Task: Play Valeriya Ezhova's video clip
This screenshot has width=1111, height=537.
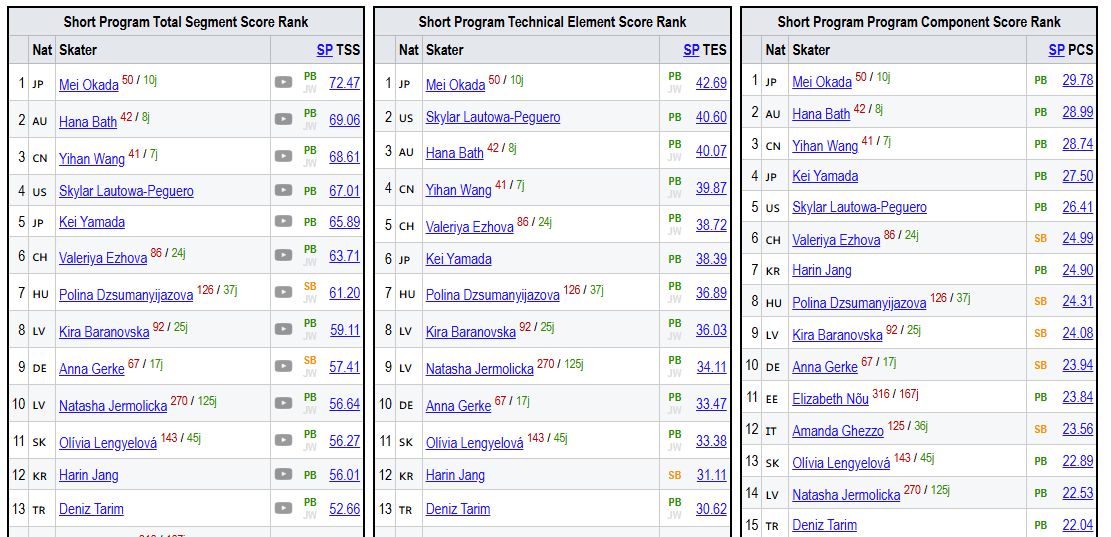Action: [283, 255]
